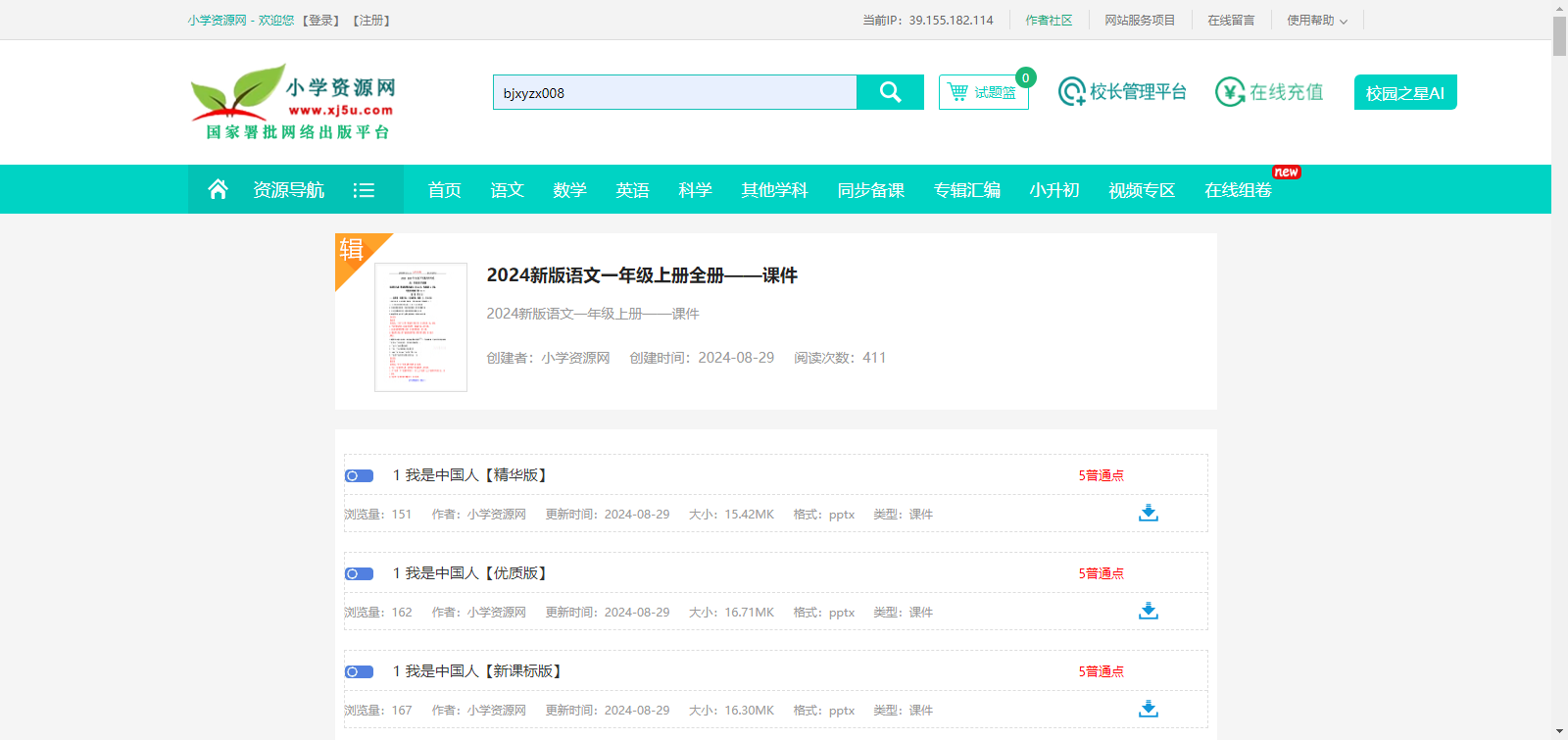Open the 其他学科 menu
The height and width of the screenshot is (740, 1568).
tap(774, 190)
